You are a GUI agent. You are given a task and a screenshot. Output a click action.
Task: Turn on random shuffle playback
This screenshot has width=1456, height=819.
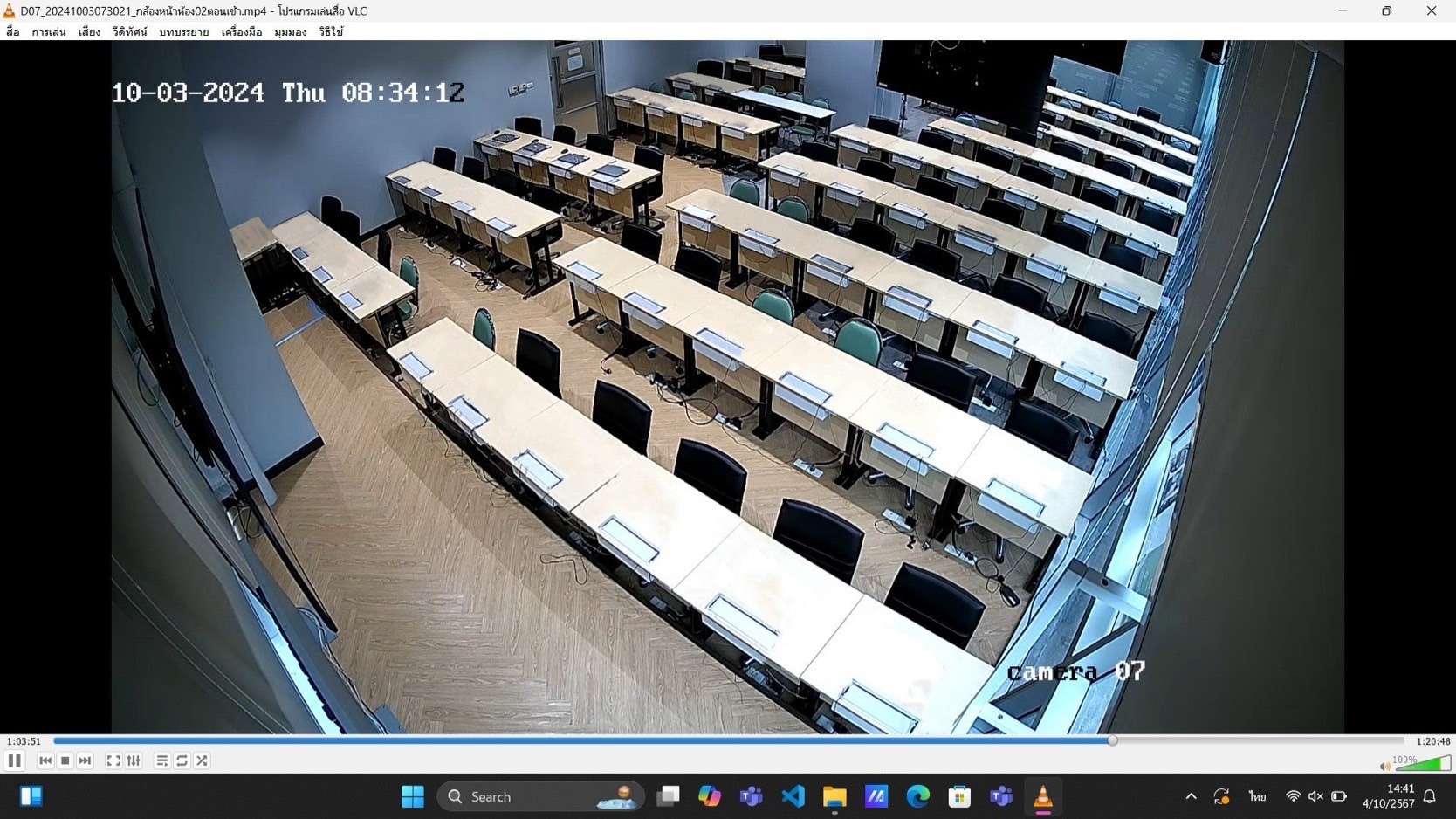tap(202, 760)
